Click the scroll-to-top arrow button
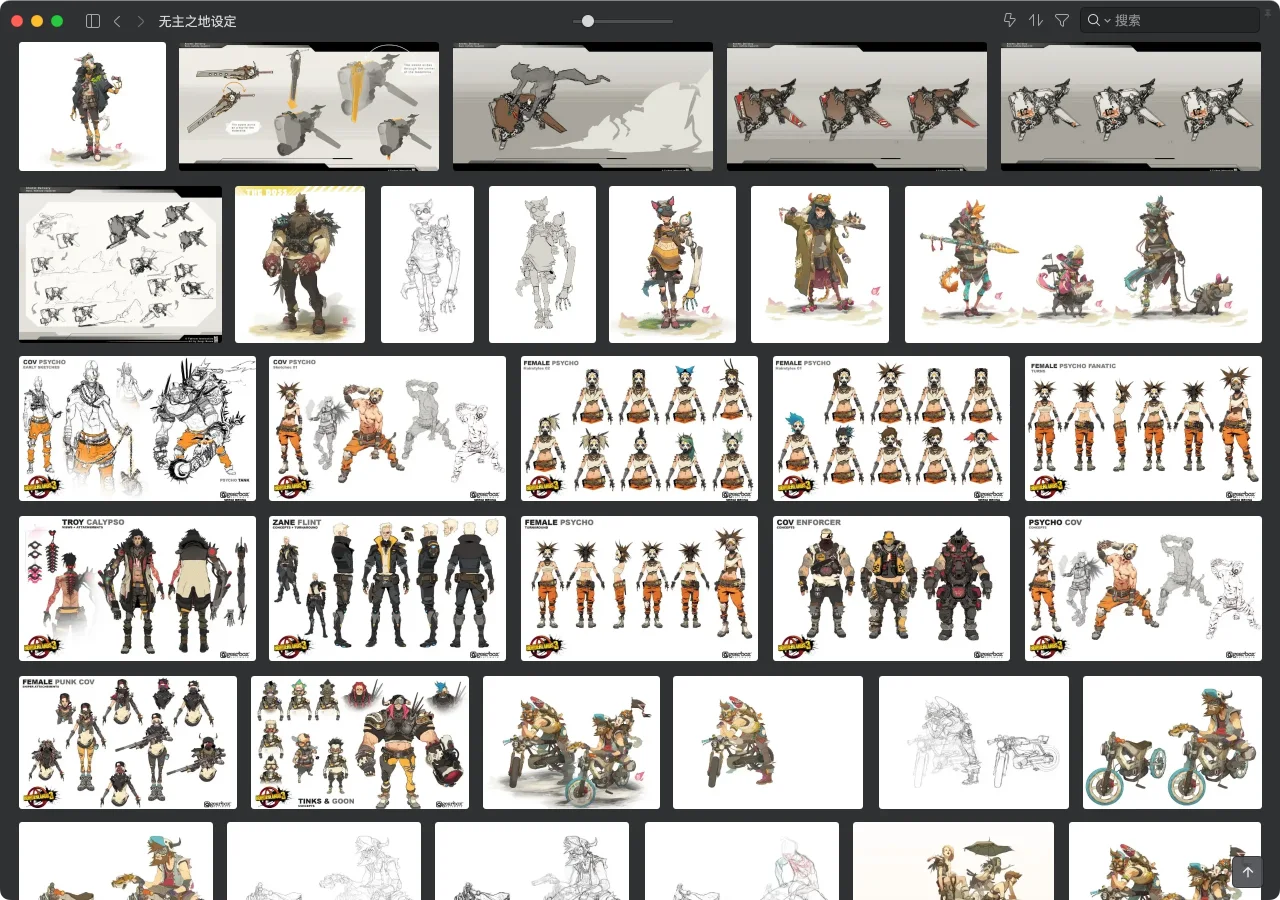This screenshot has height=900, width=1280. (1248, 871)
